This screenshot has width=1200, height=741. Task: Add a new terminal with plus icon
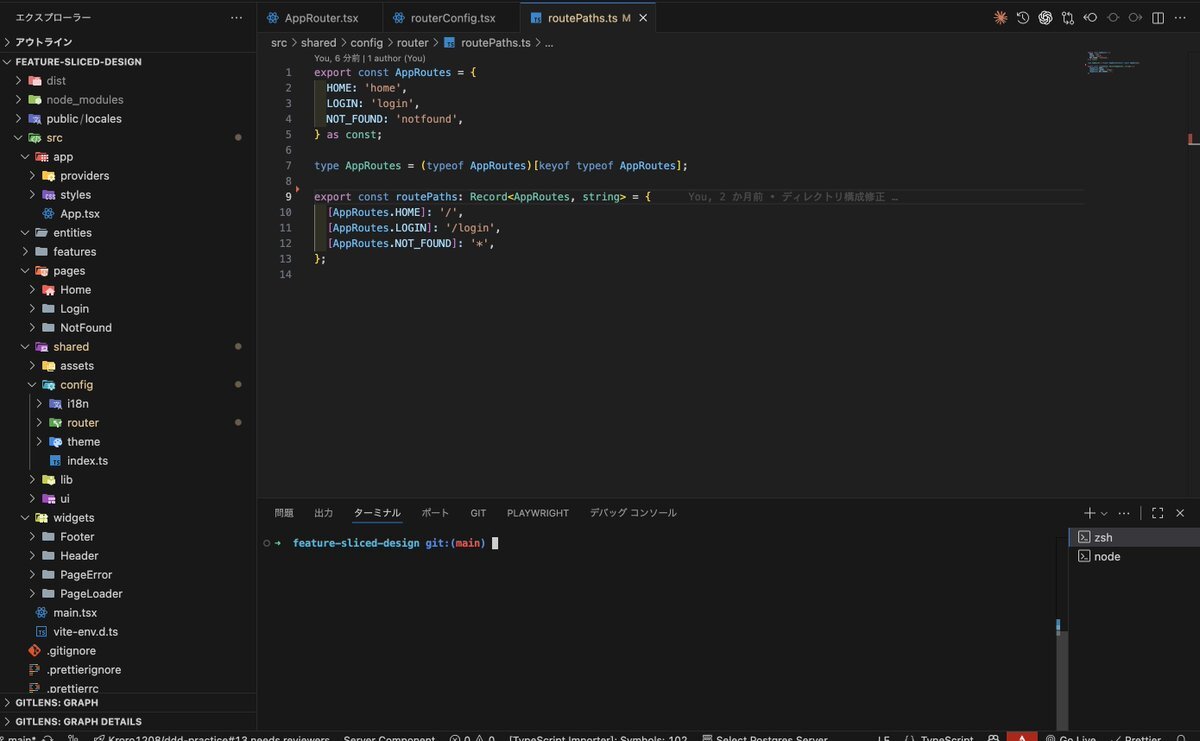[x=1089, y=513]
